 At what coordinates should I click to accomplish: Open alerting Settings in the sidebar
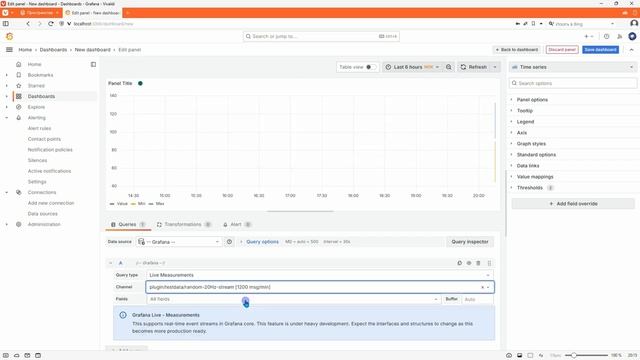37,181
